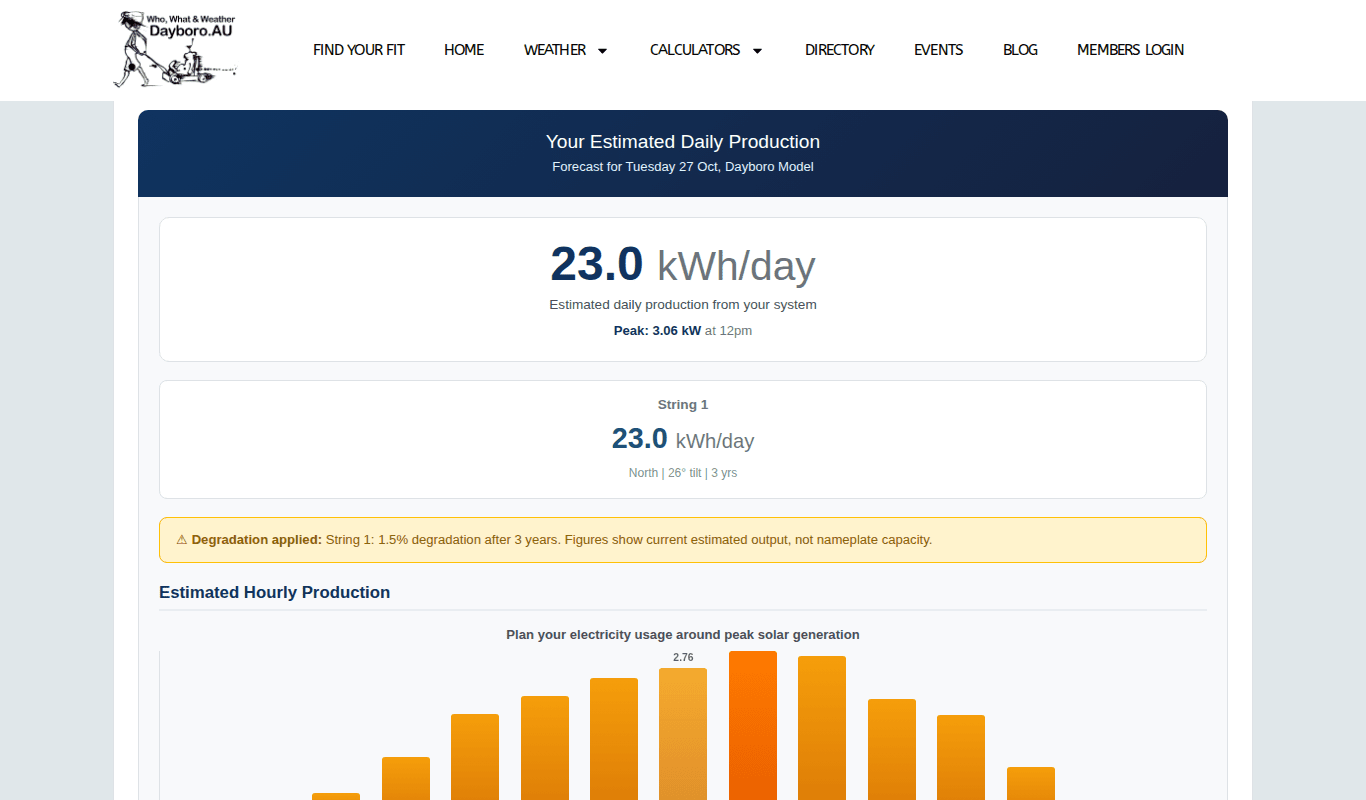This screenshot has height=800, width=1366.
Task: Click 'North | 26° tilt | 3 yrs' details
Action: pyautogui.click(x=683, y=473)
